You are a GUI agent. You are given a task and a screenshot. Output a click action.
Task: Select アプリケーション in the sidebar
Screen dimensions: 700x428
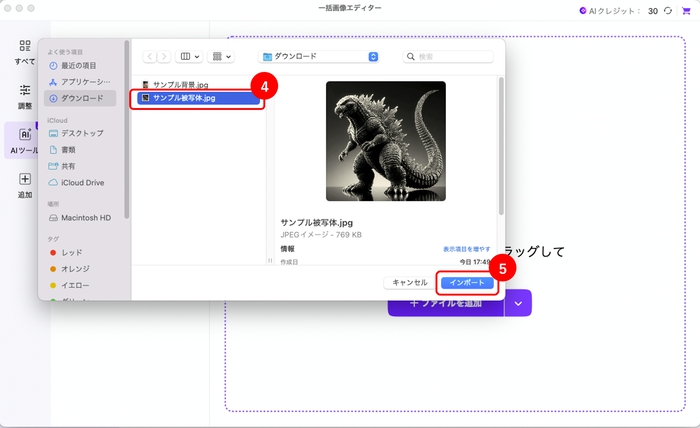pyautogui.click(x=79, y=82)
